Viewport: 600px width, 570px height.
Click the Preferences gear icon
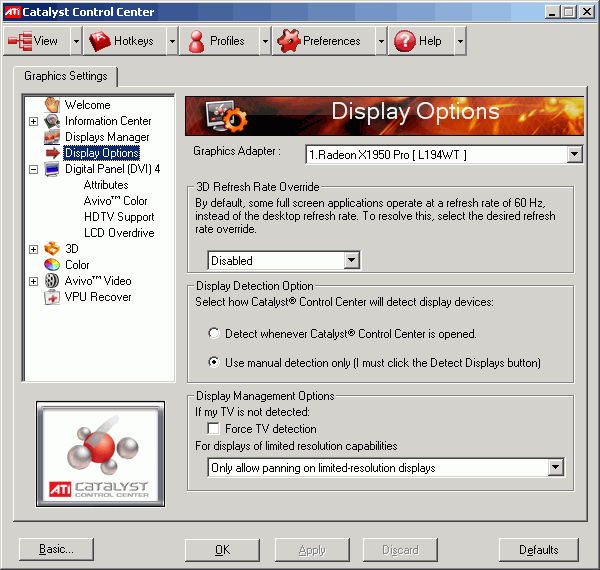(289, 41)
